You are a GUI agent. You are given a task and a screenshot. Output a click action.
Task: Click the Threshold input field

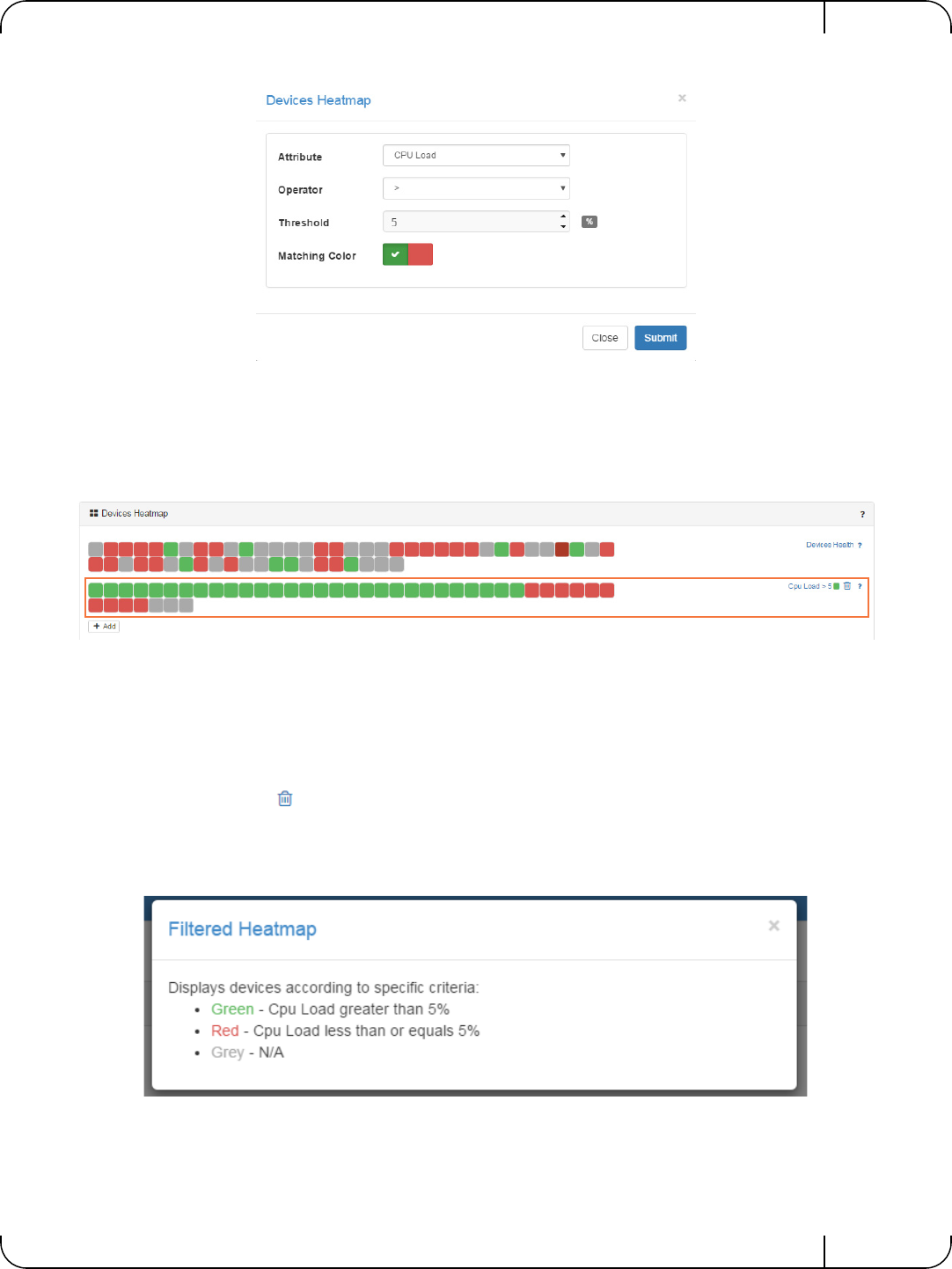(x=471, y=222)
